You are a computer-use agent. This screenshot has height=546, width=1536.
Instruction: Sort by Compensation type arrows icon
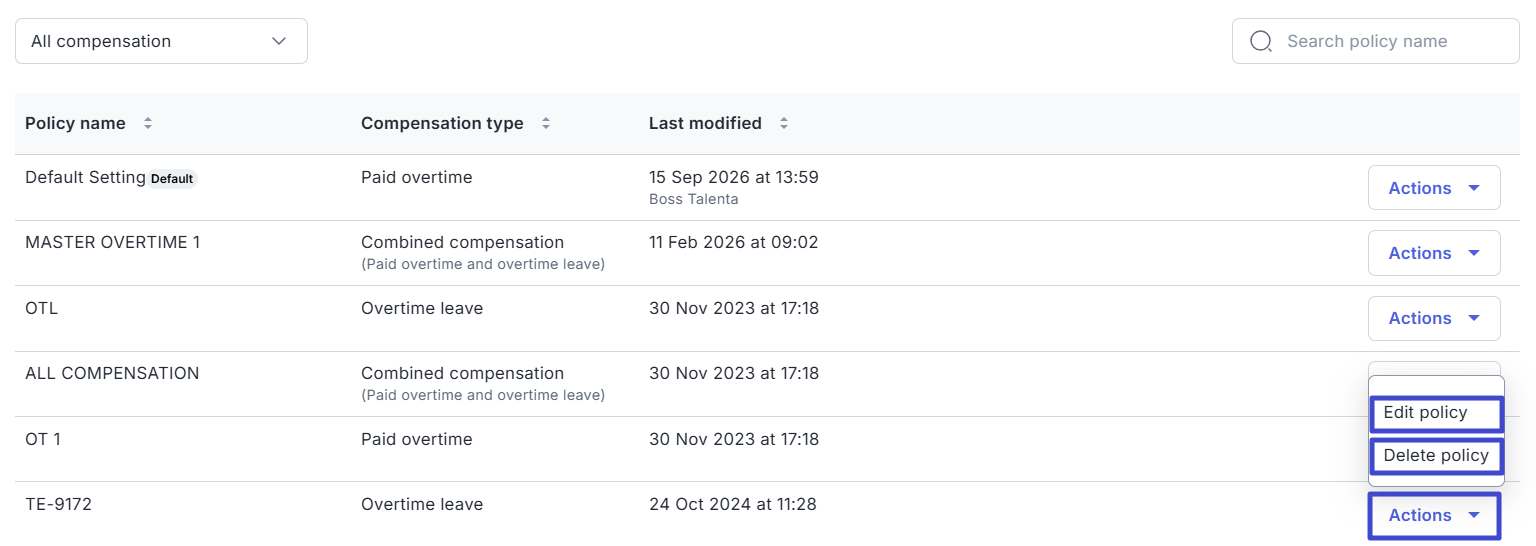click(546, 123)
